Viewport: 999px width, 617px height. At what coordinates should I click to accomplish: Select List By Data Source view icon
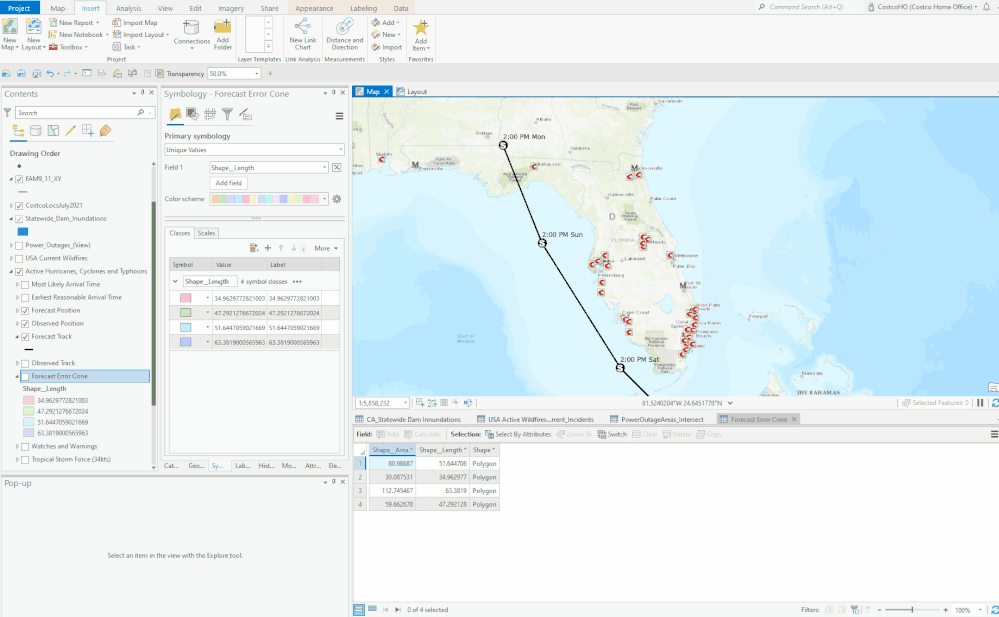(x=36, y=130)
